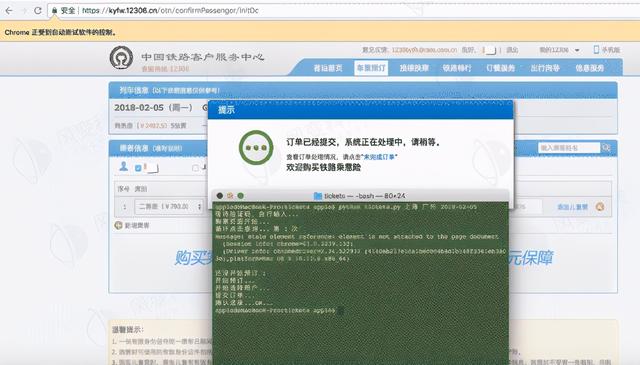The height and width of the screenshot is (365, 640).
Task: Click the browser forward arrow
Action: tap(23, 11)
